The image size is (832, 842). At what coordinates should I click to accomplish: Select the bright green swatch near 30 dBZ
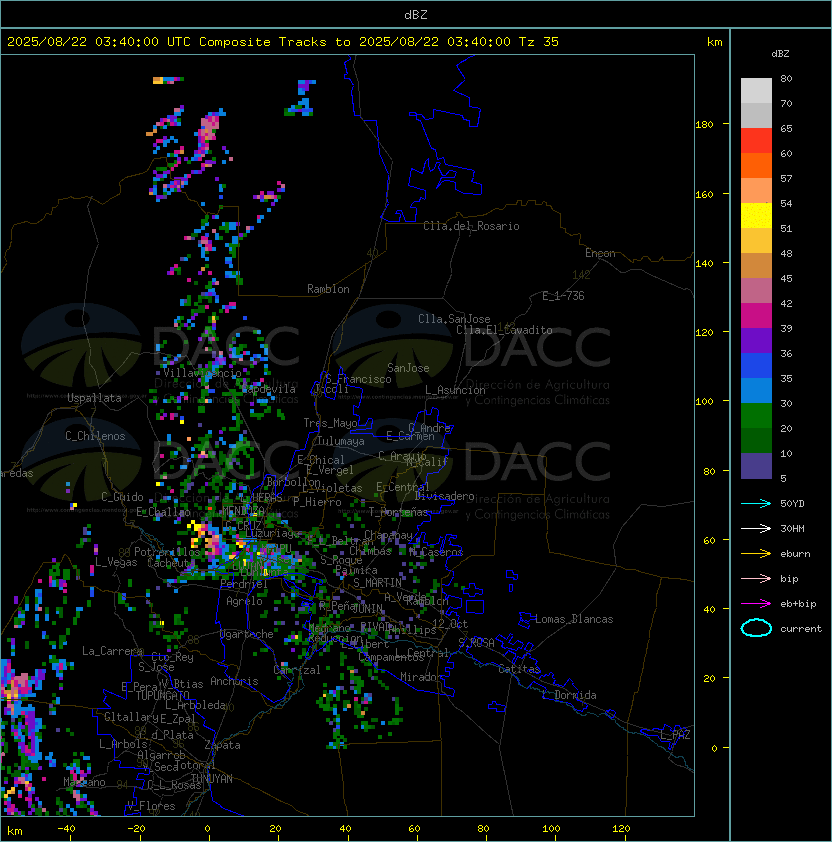pos(756,416)
